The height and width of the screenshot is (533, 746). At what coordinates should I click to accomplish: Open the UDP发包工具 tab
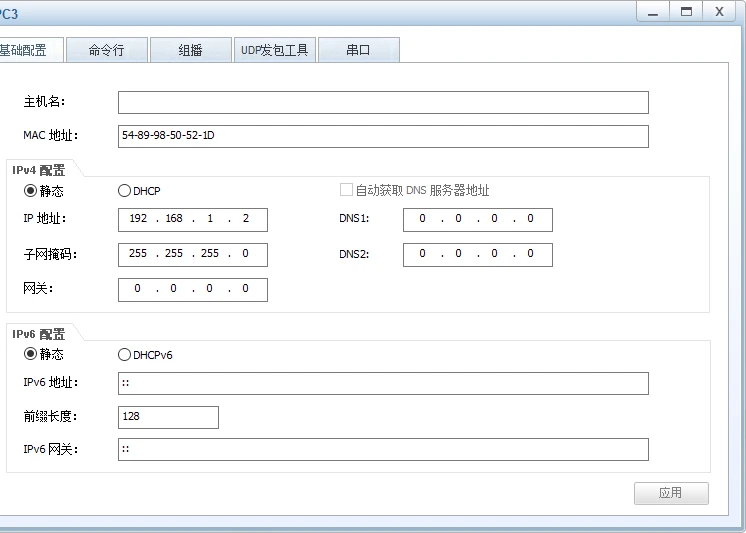coord(274,50)
